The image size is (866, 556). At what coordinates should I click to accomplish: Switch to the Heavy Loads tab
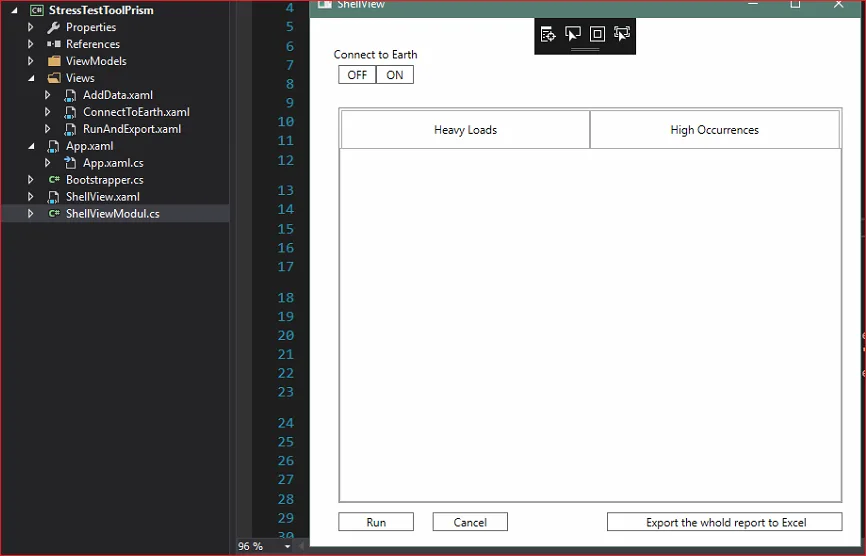point(465,130)
